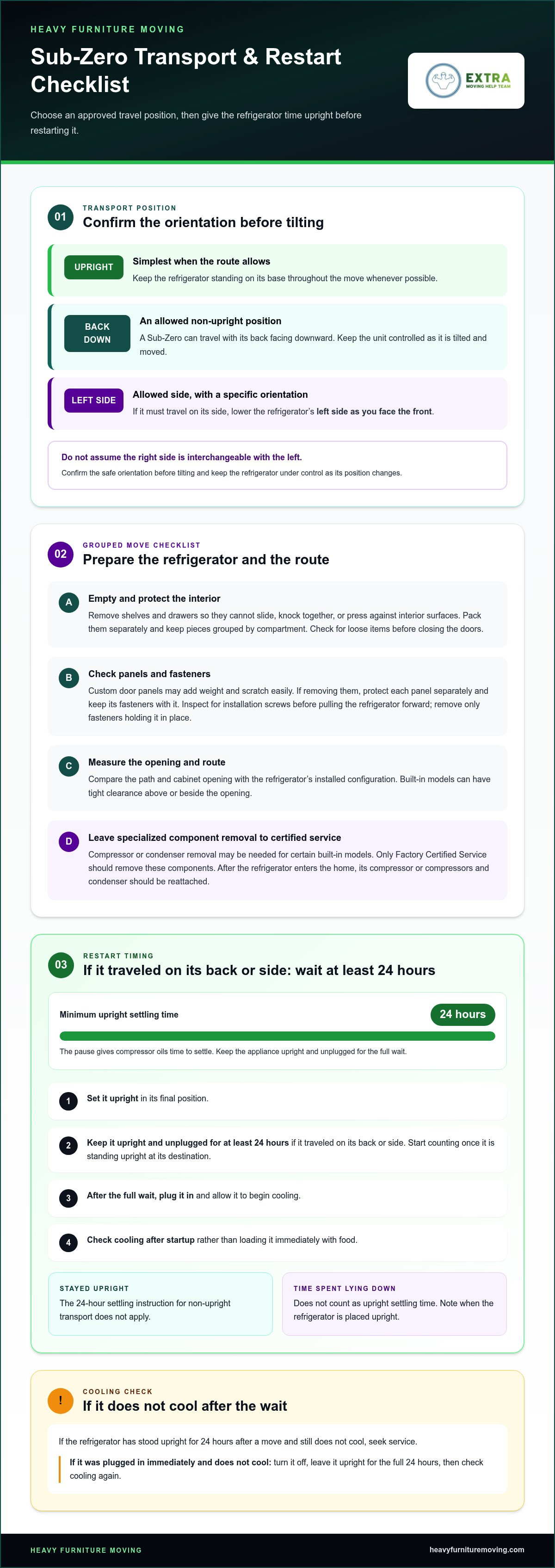The image size is (555, 1568).
Task: Click the purple 02 section badge
Action: click(x=60, y=554)
